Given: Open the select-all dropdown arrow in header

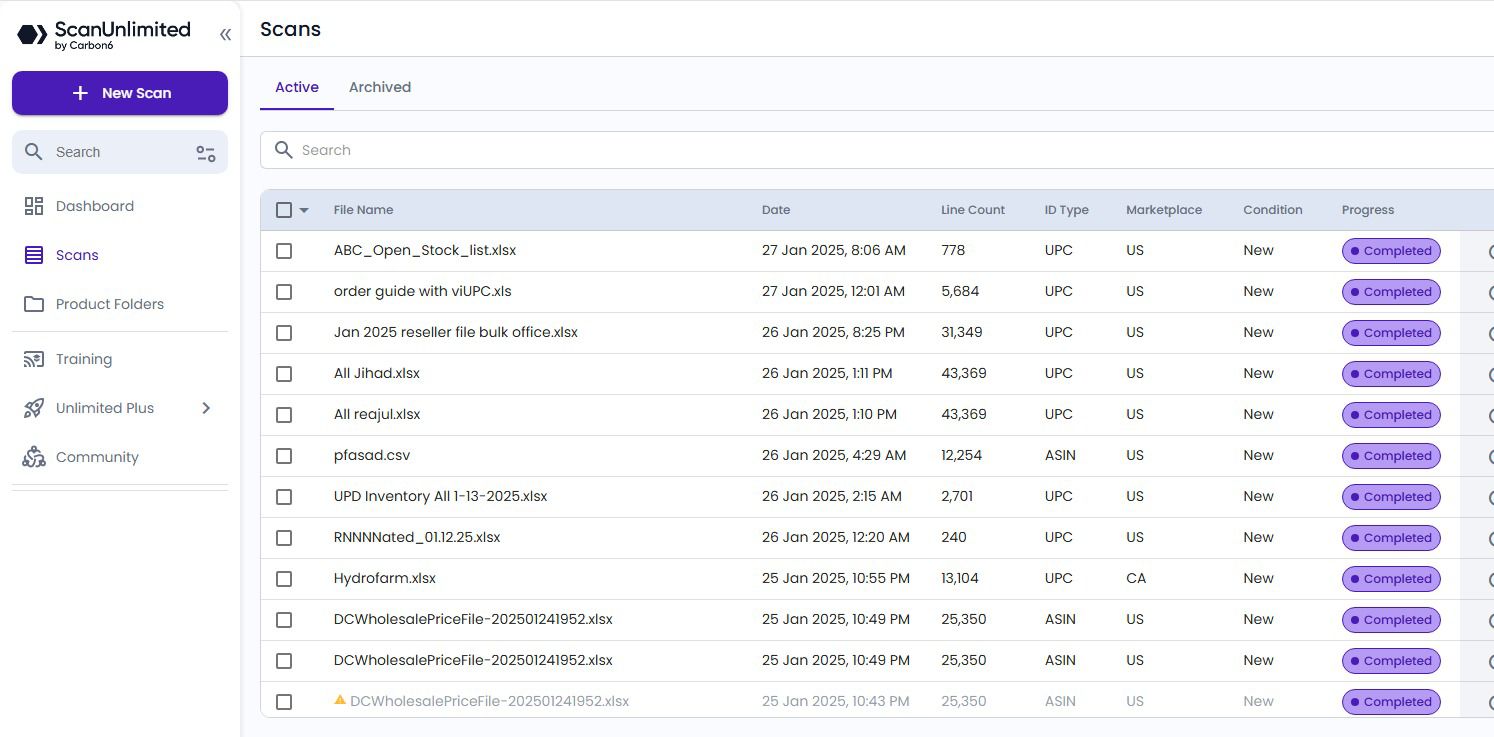Looking at the screenshot, I should pos(304,210).
